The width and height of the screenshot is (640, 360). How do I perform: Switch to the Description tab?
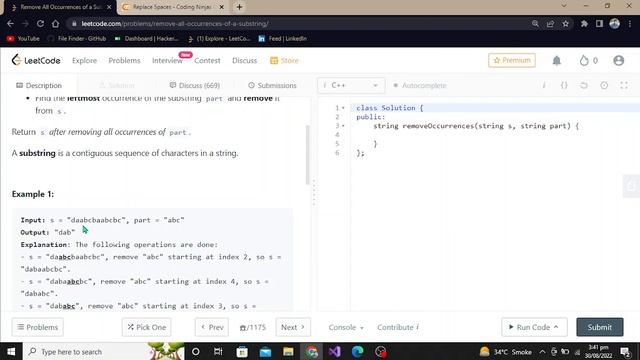[x=39, y=85]
